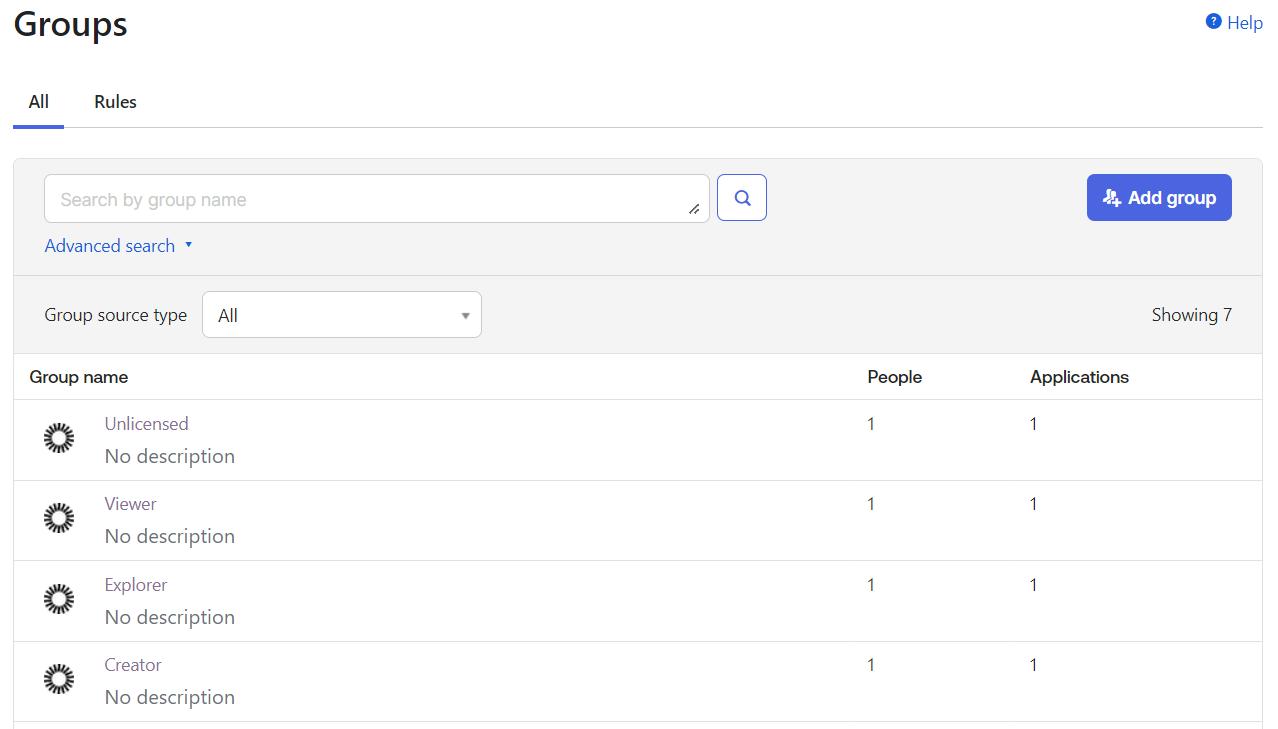This screenshot has height=729, width=1278.
Task: Open the Unlicensed group
Action: [x=146, y=423]
